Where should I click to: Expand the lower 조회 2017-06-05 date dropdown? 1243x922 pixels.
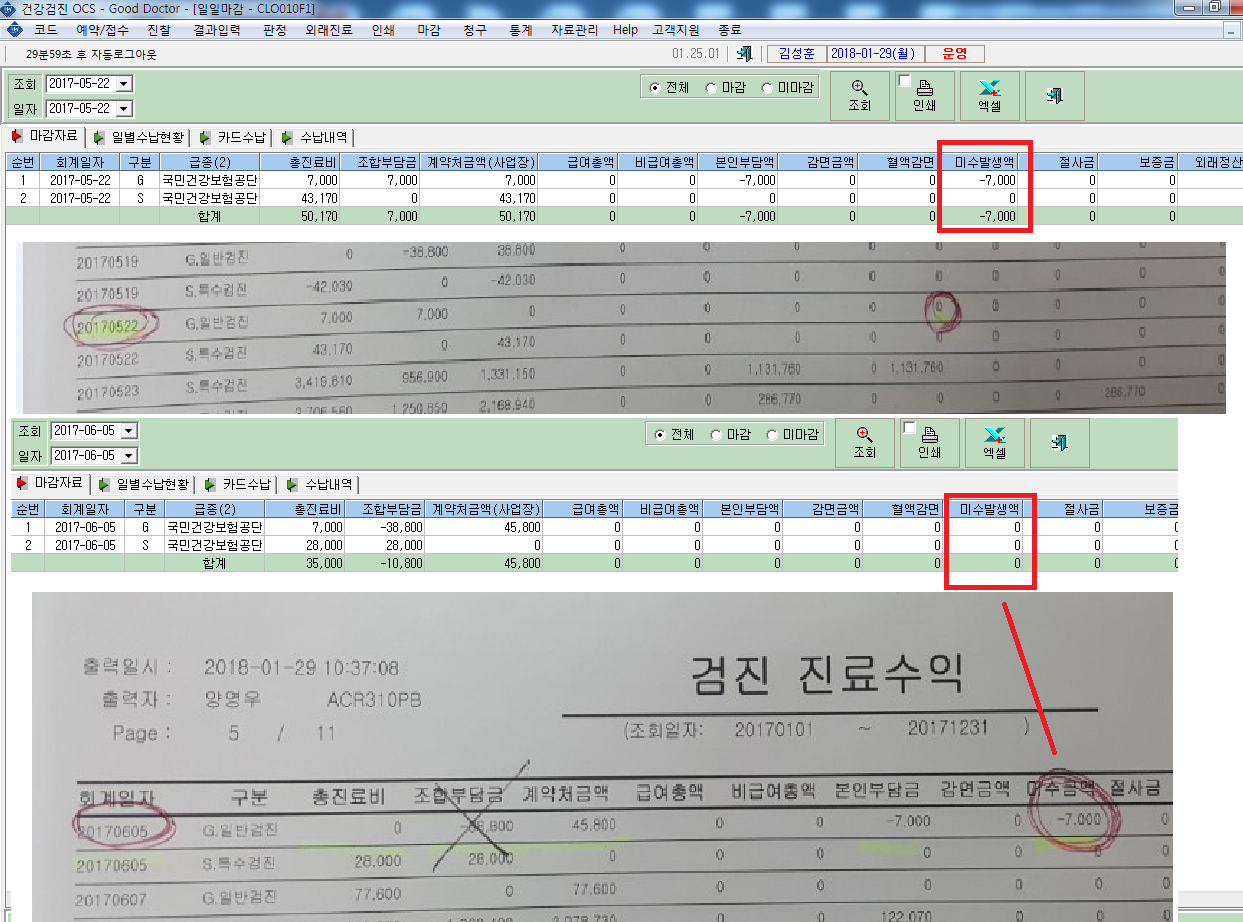[129, 431]
